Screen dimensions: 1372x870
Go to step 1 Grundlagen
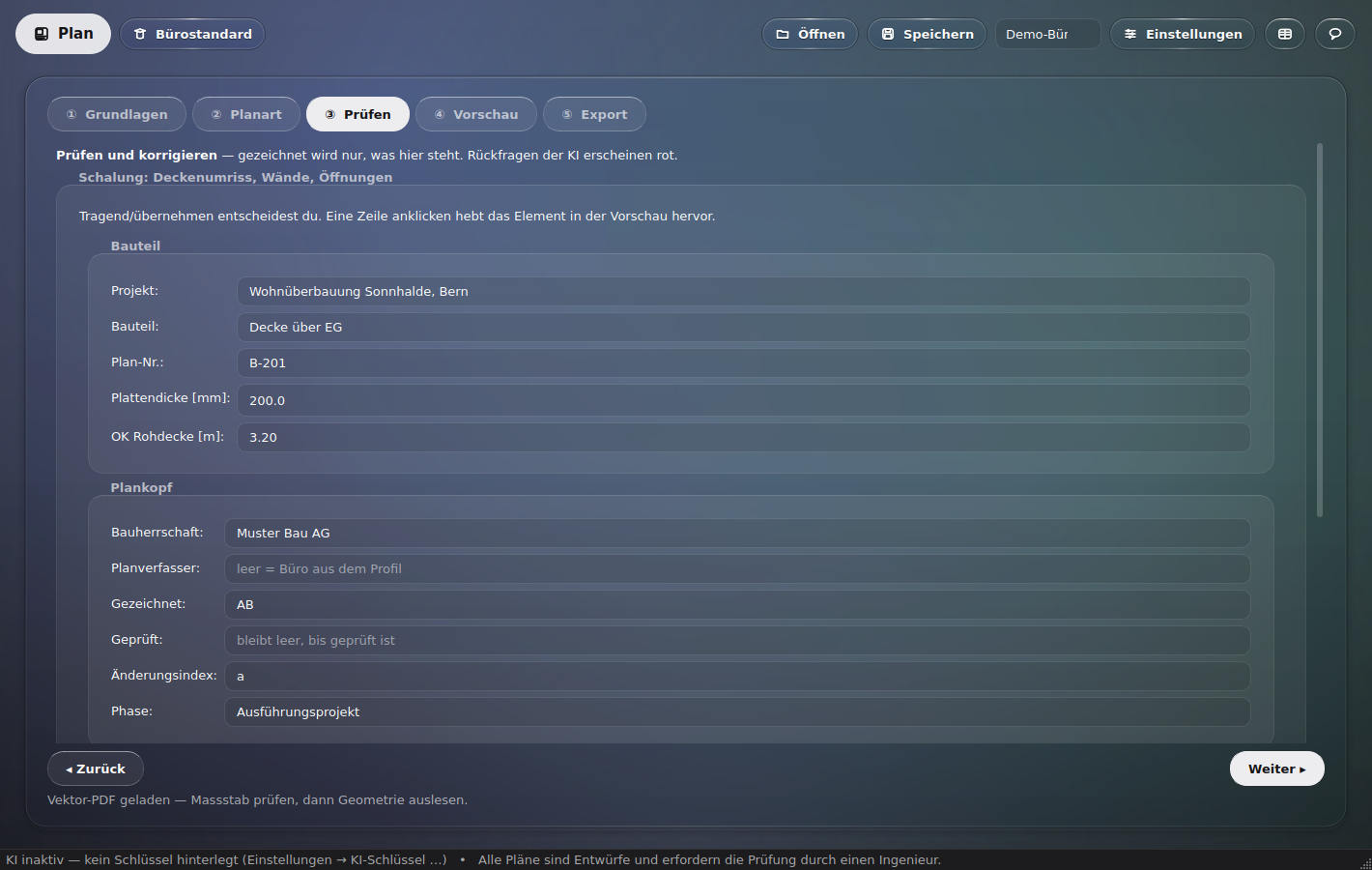117,114
